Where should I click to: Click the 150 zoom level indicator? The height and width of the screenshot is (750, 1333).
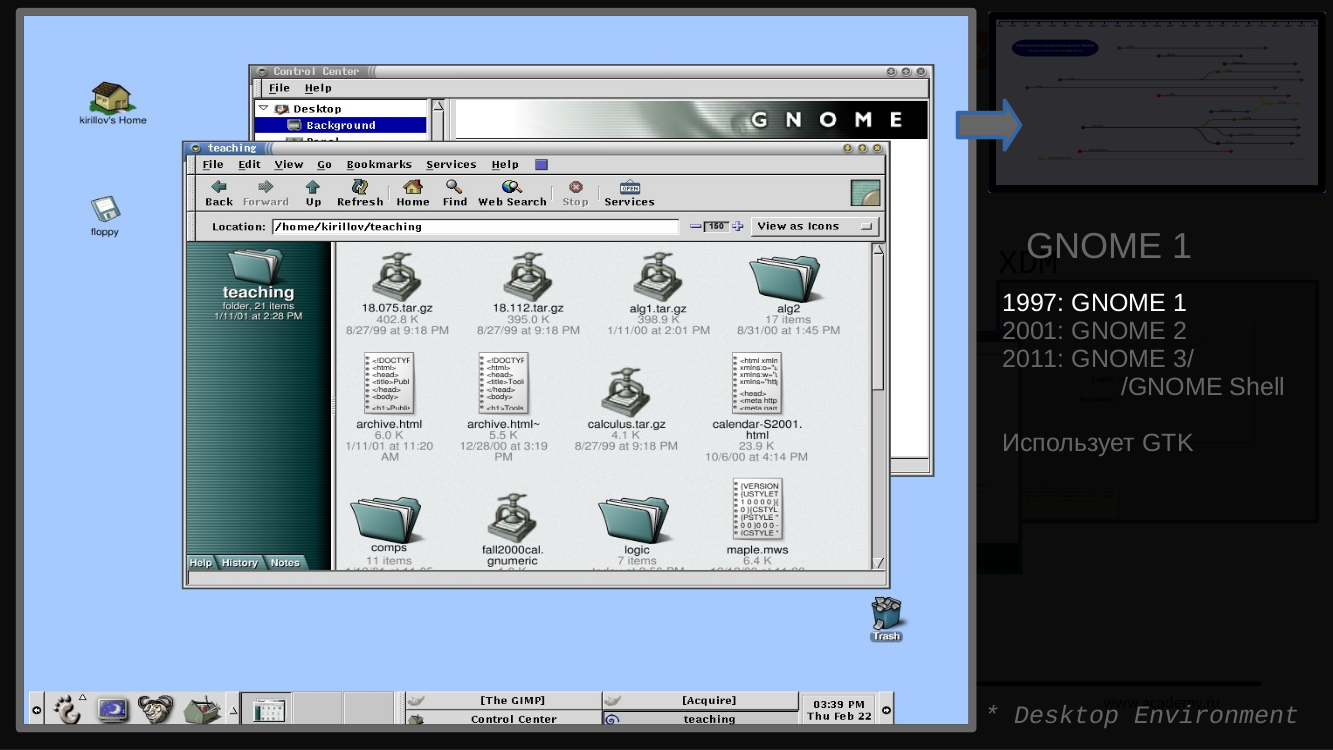717,226
